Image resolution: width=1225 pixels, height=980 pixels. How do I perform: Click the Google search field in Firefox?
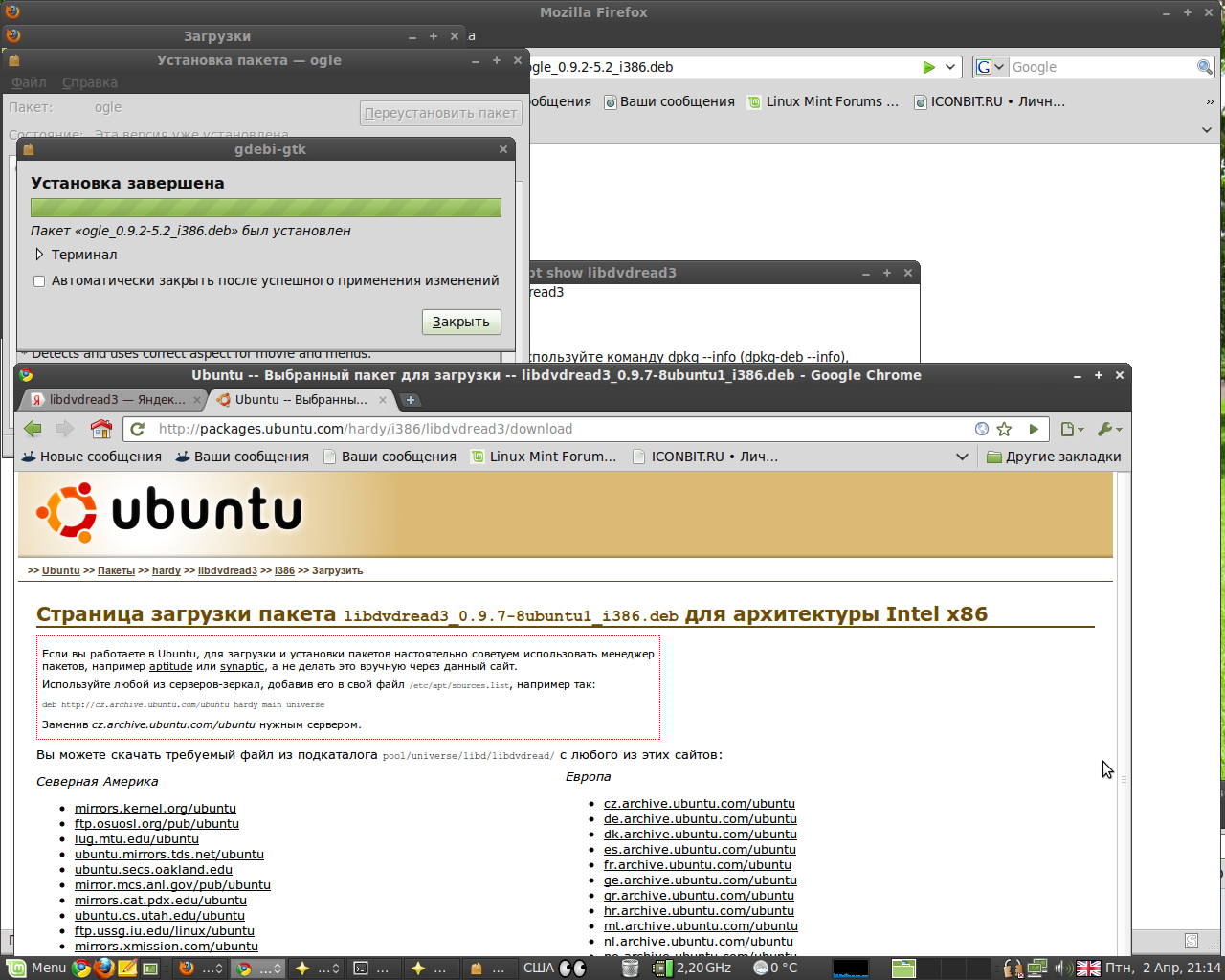1102,67
